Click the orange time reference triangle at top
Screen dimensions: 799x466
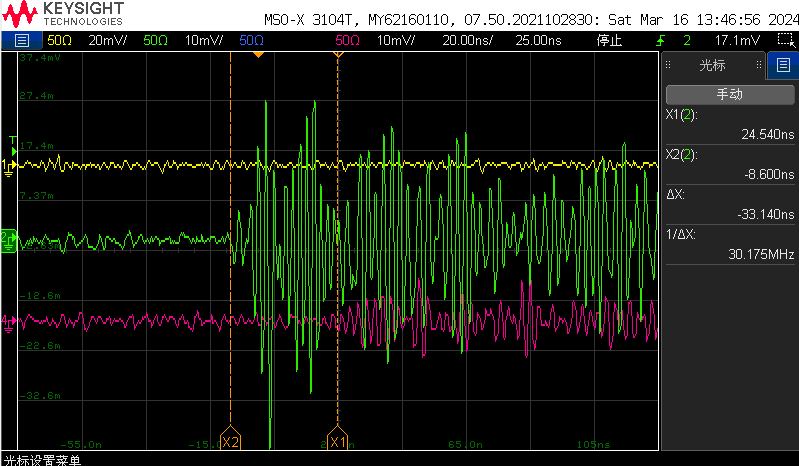[258, 54]
